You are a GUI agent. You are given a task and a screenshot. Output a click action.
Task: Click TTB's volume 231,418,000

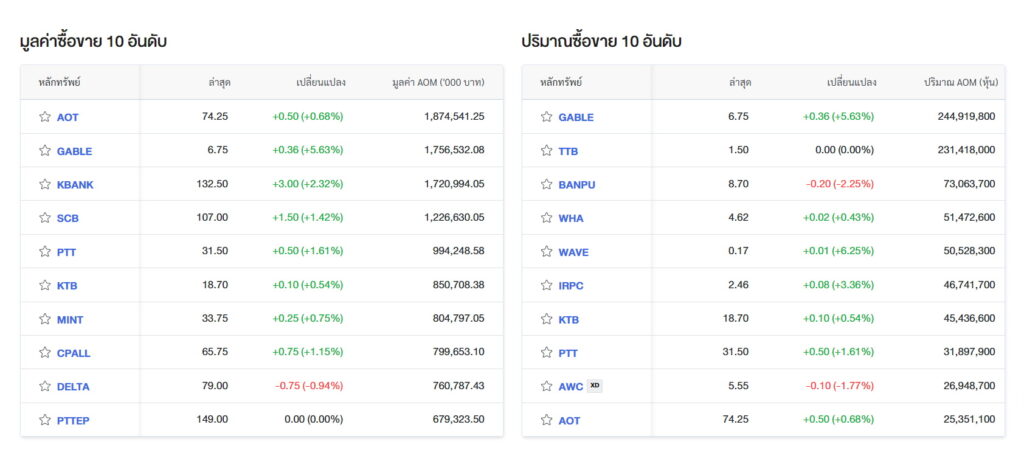pyautogui.click(x=966, y=150)
